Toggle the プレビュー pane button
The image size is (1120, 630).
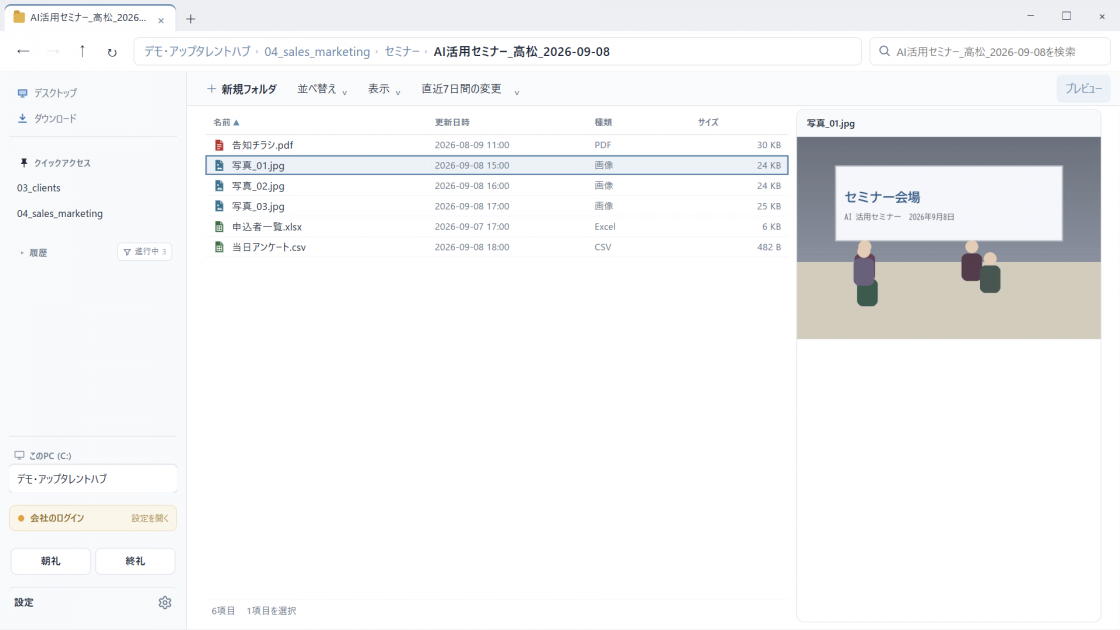tap(1084, 89)
